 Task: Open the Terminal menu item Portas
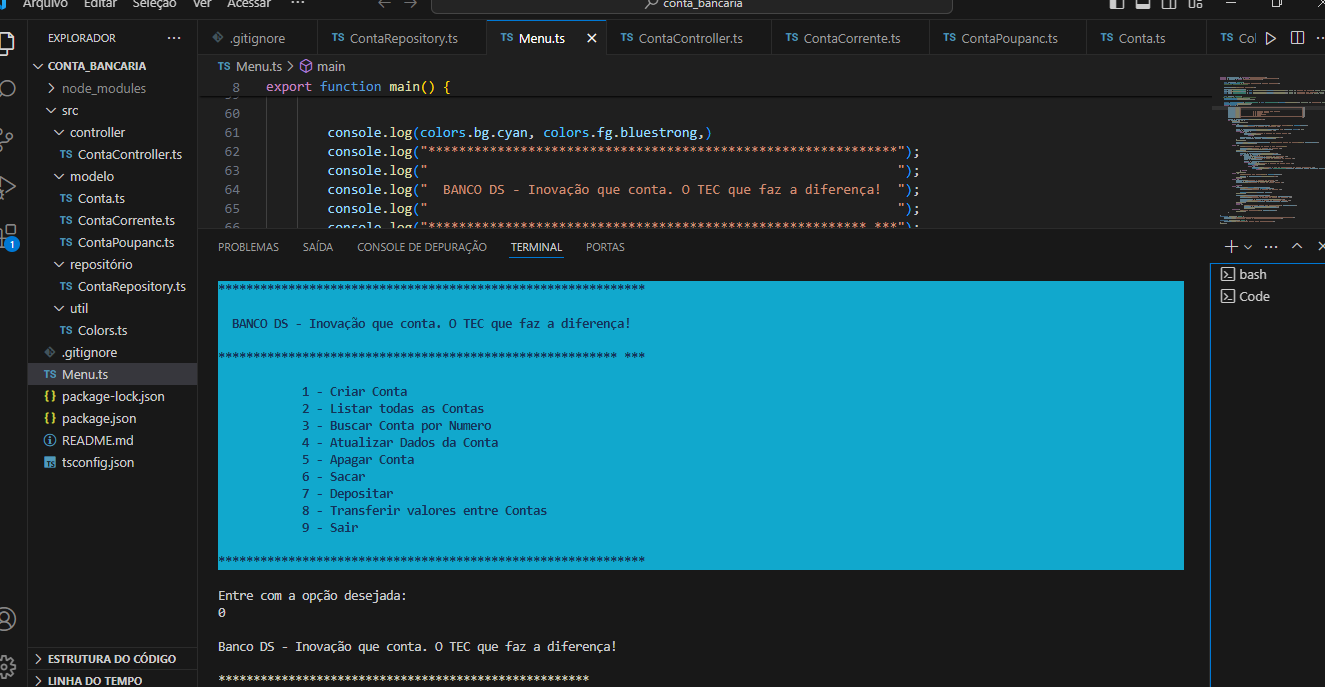[605, 246]
